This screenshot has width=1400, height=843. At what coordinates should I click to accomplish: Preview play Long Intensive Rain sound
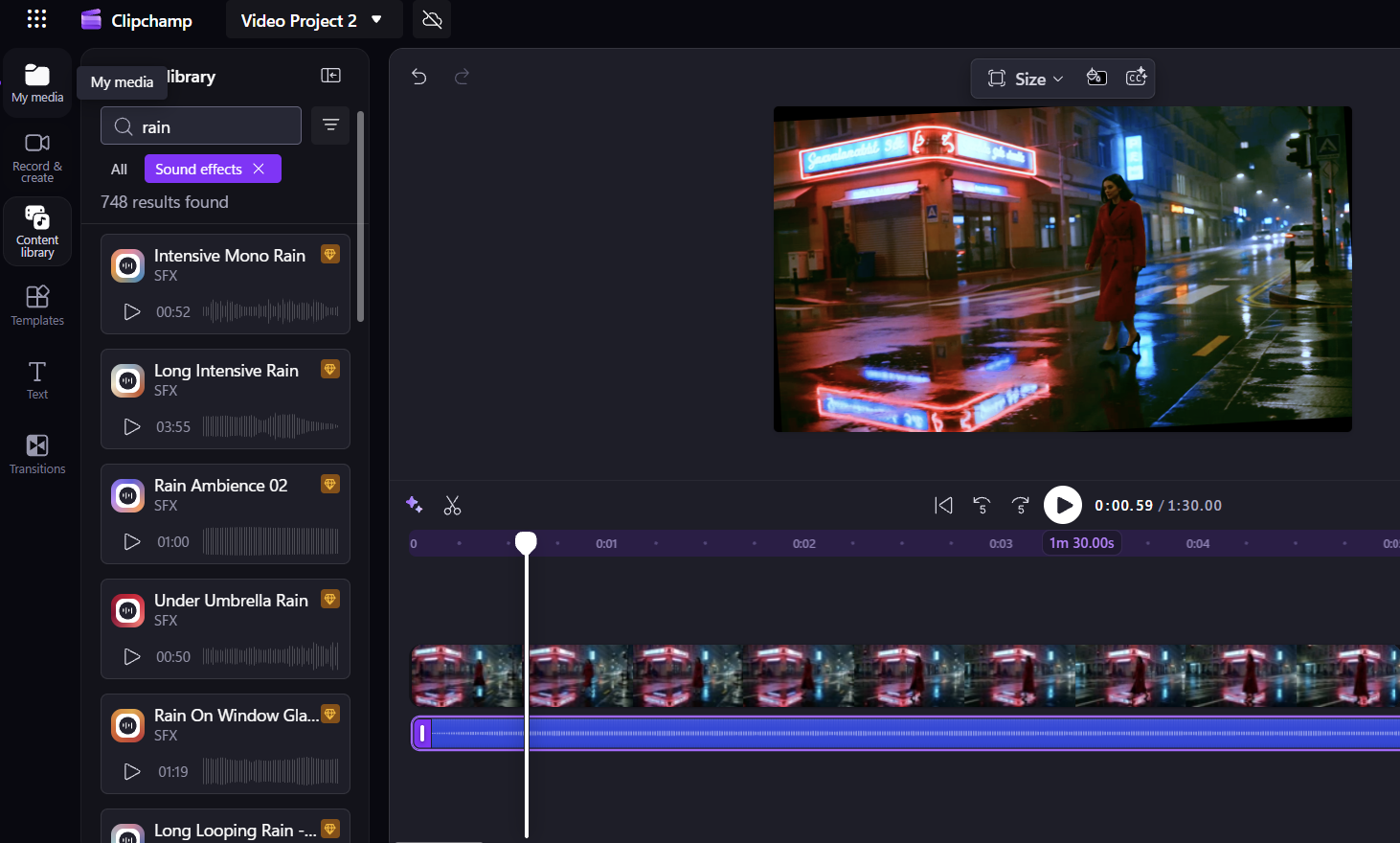point(132,426)
